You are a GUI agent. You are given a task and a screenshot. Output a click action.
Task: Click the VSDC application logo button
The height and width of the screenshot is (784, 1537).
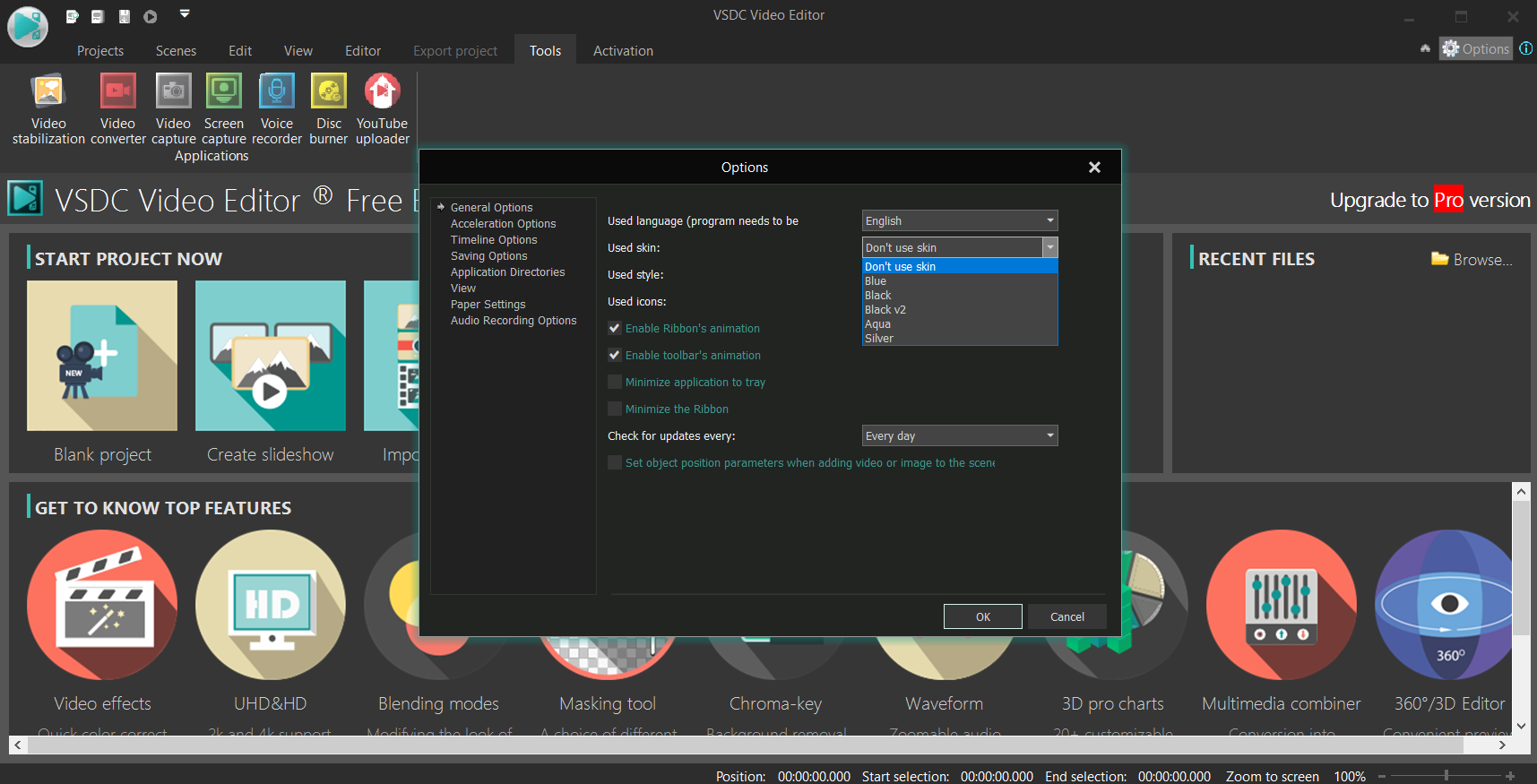click(28, 26)
